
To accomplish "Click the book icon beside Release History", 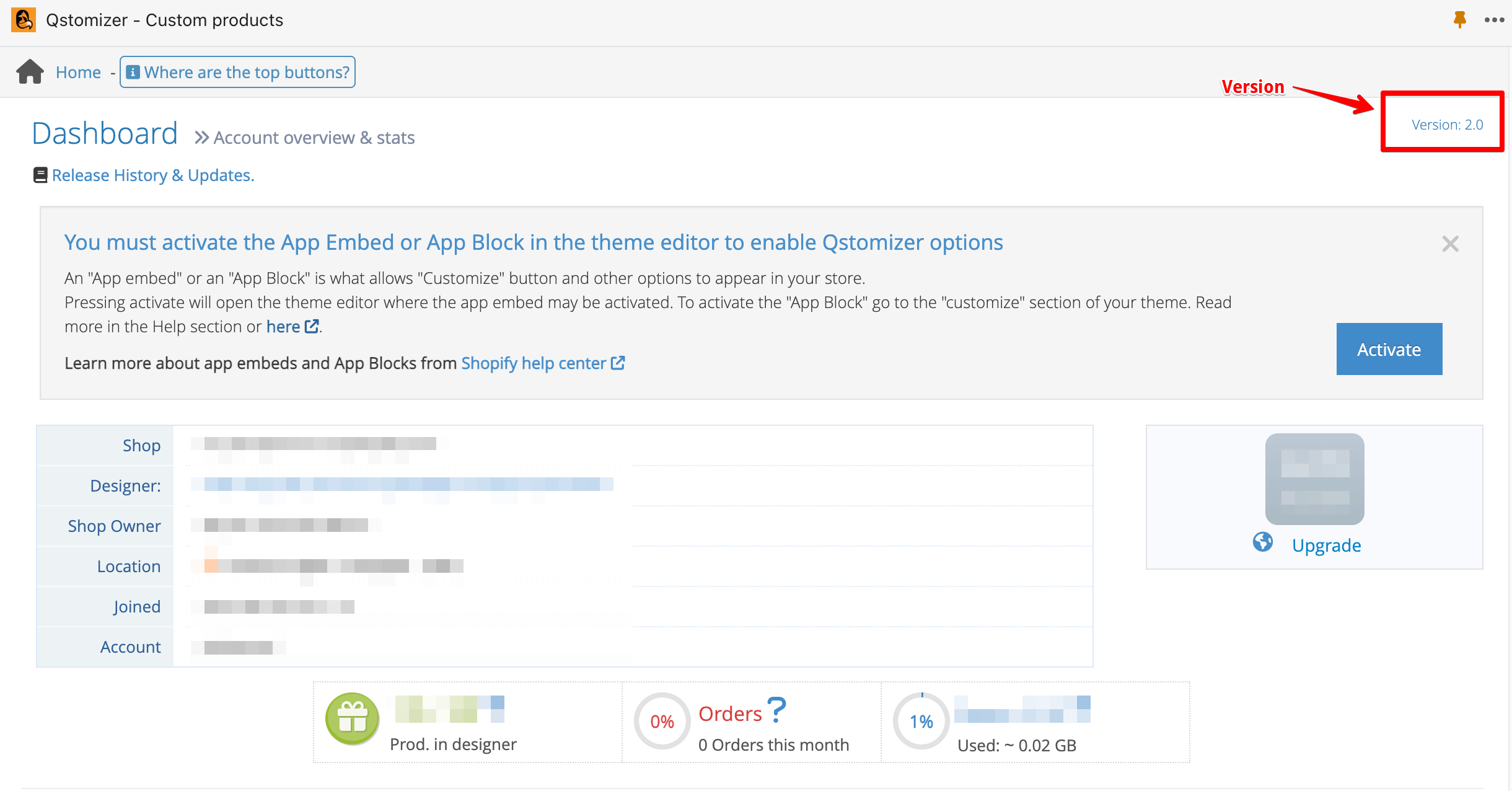I will pos(40,175).
